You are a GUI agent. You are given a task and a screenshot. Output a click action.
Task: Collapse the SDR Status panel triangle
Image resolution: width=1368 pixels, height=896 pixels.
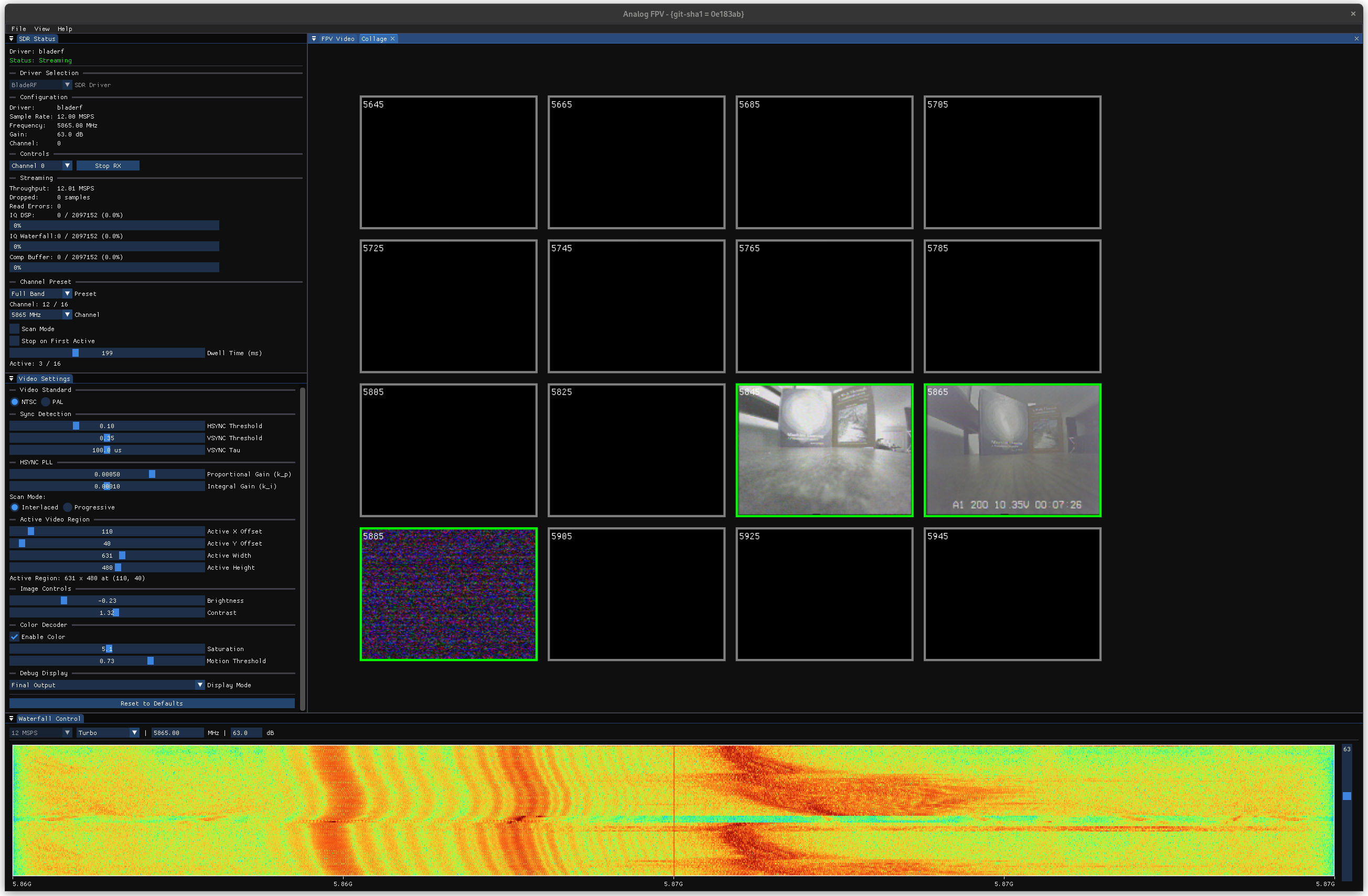(11, 38)
